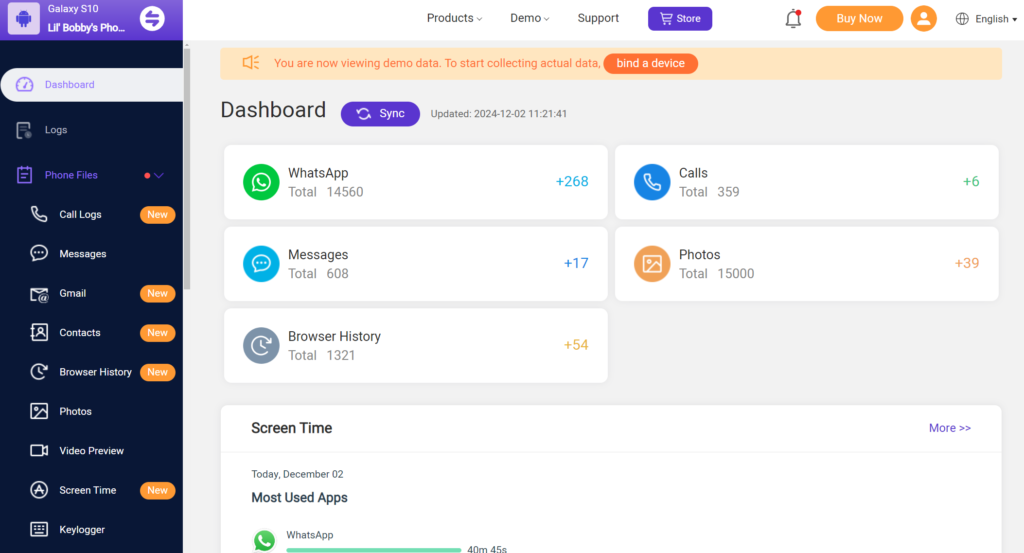
Task: Click the switch device round icon
Action: [152, 18]
